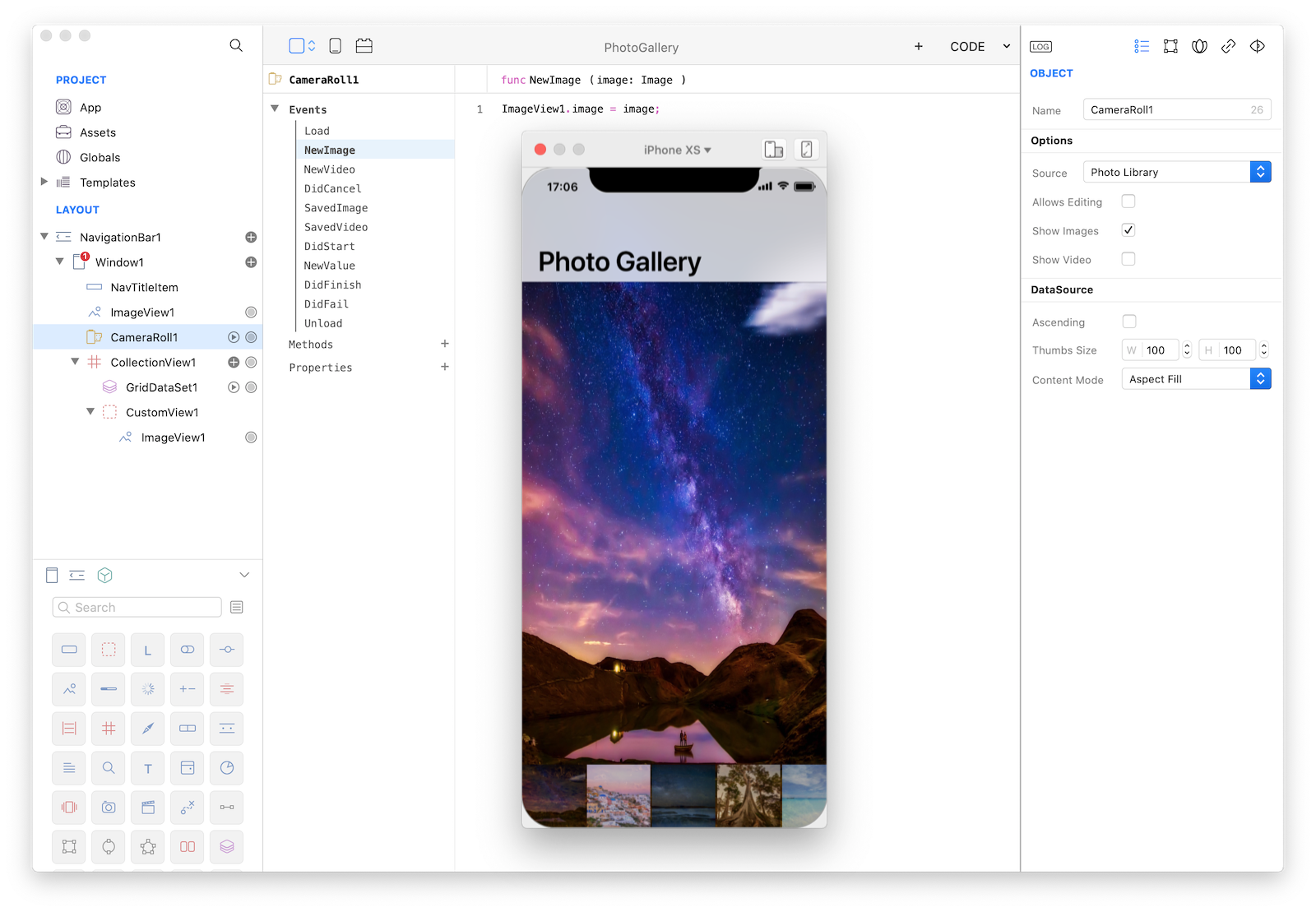Show 3D cube objects in library

[104, 576]
